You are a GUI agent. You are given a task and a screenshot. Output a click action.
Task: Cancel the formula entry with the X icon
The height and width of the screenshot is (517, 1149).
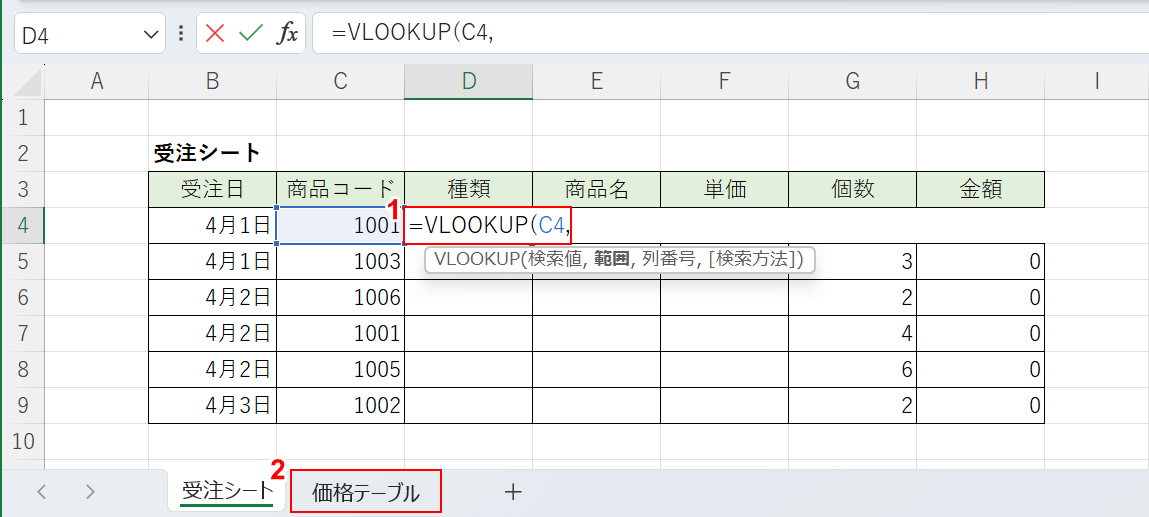click(x=215, y=34)
